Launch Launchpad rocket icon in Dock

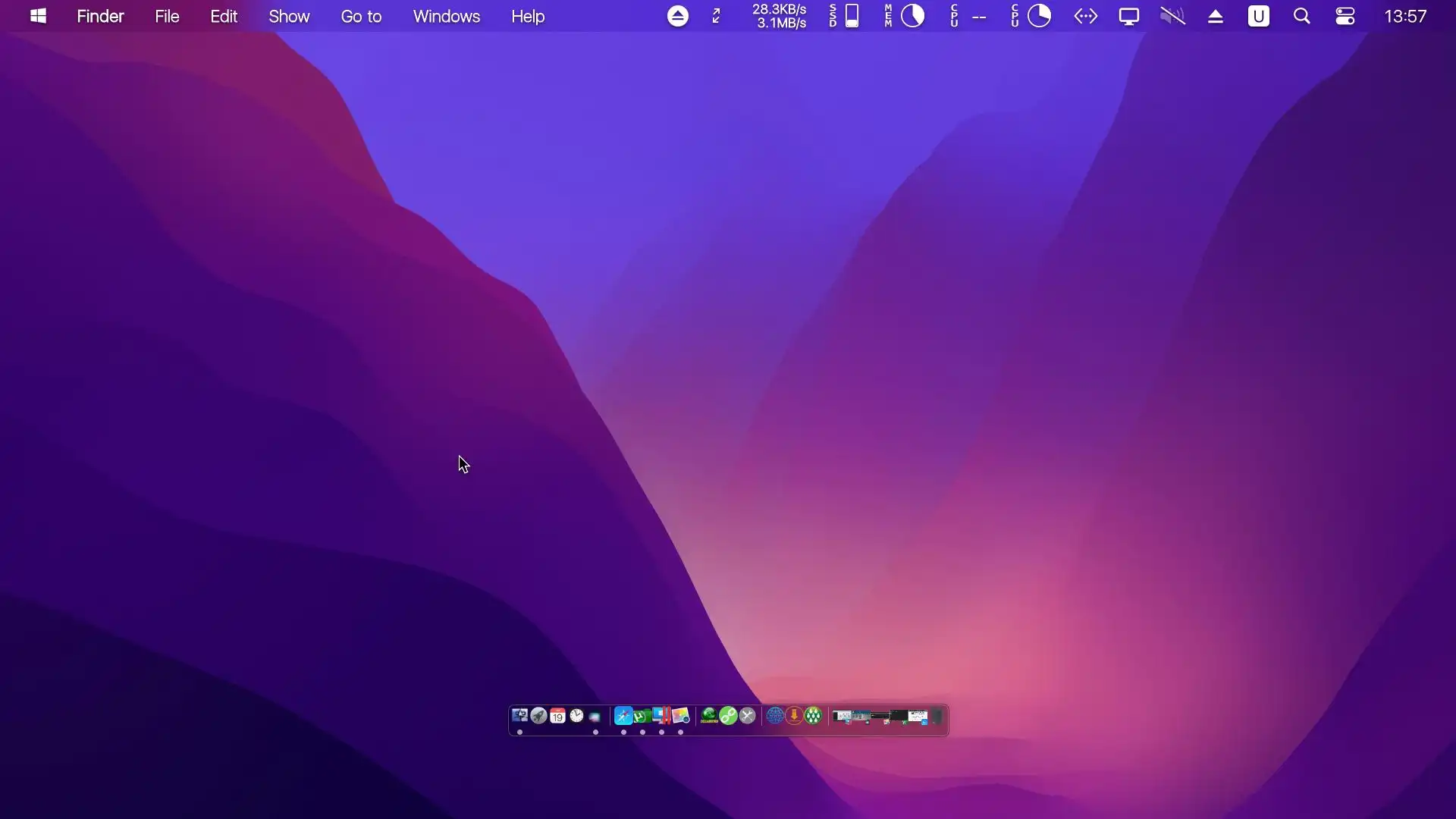(538, 715)
